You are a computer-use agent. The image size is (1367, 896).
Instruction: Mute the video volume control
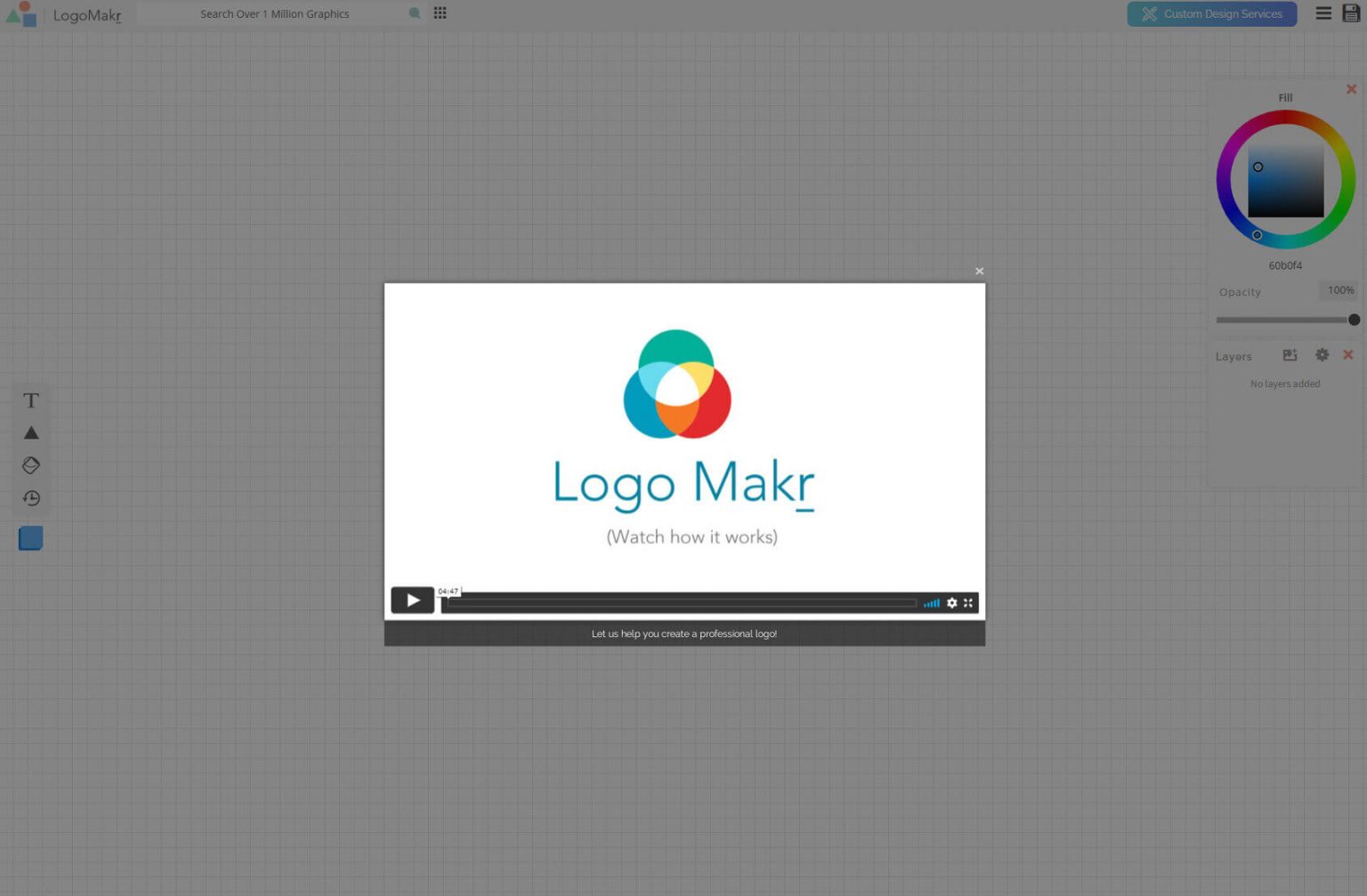point(931,602)
